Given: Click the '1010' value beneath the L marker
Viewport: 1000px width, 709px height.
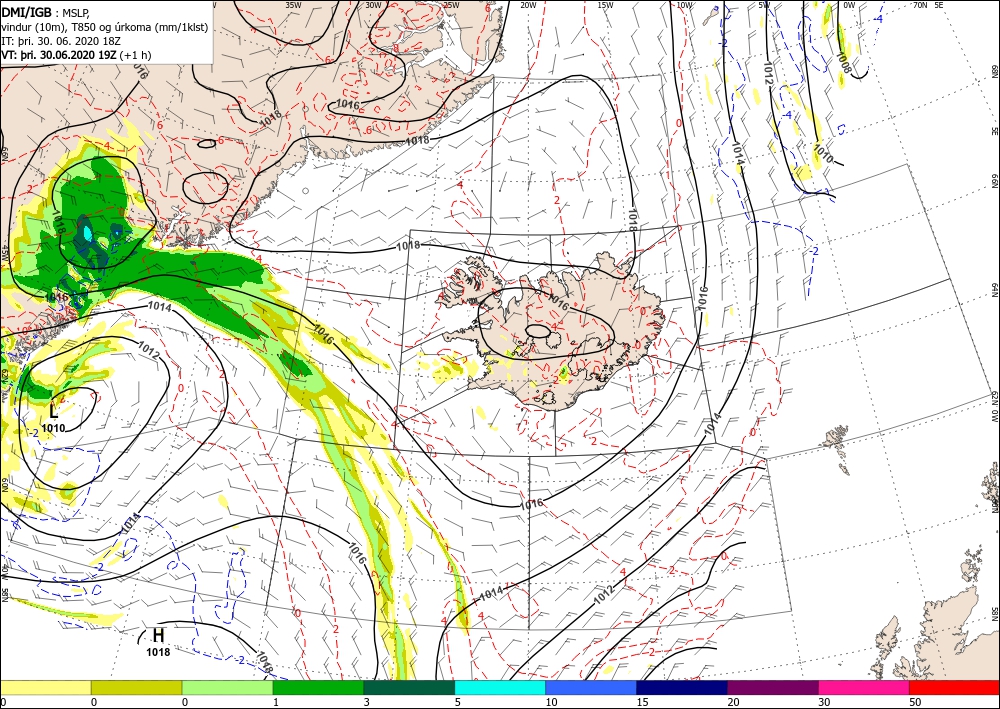Looking at the screenshot, I should [54, 428].
